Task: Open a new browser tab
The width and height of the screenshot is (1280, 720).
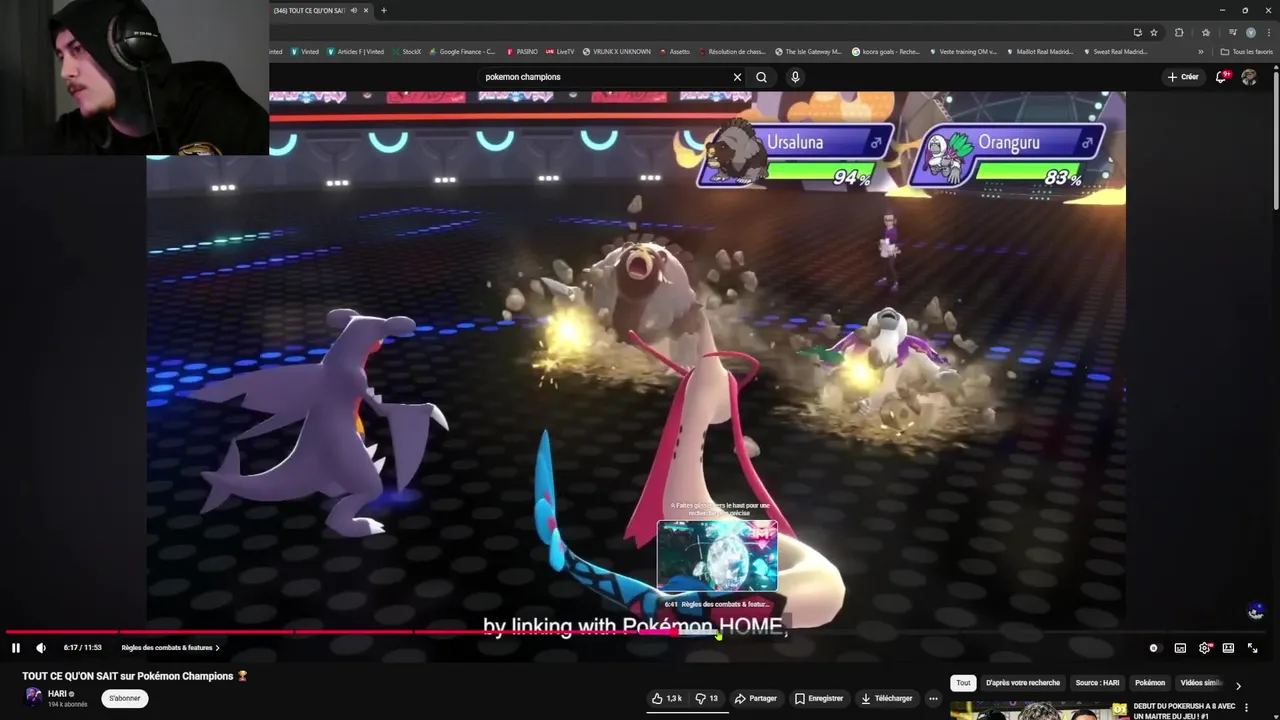Action: tap(383, 11)
